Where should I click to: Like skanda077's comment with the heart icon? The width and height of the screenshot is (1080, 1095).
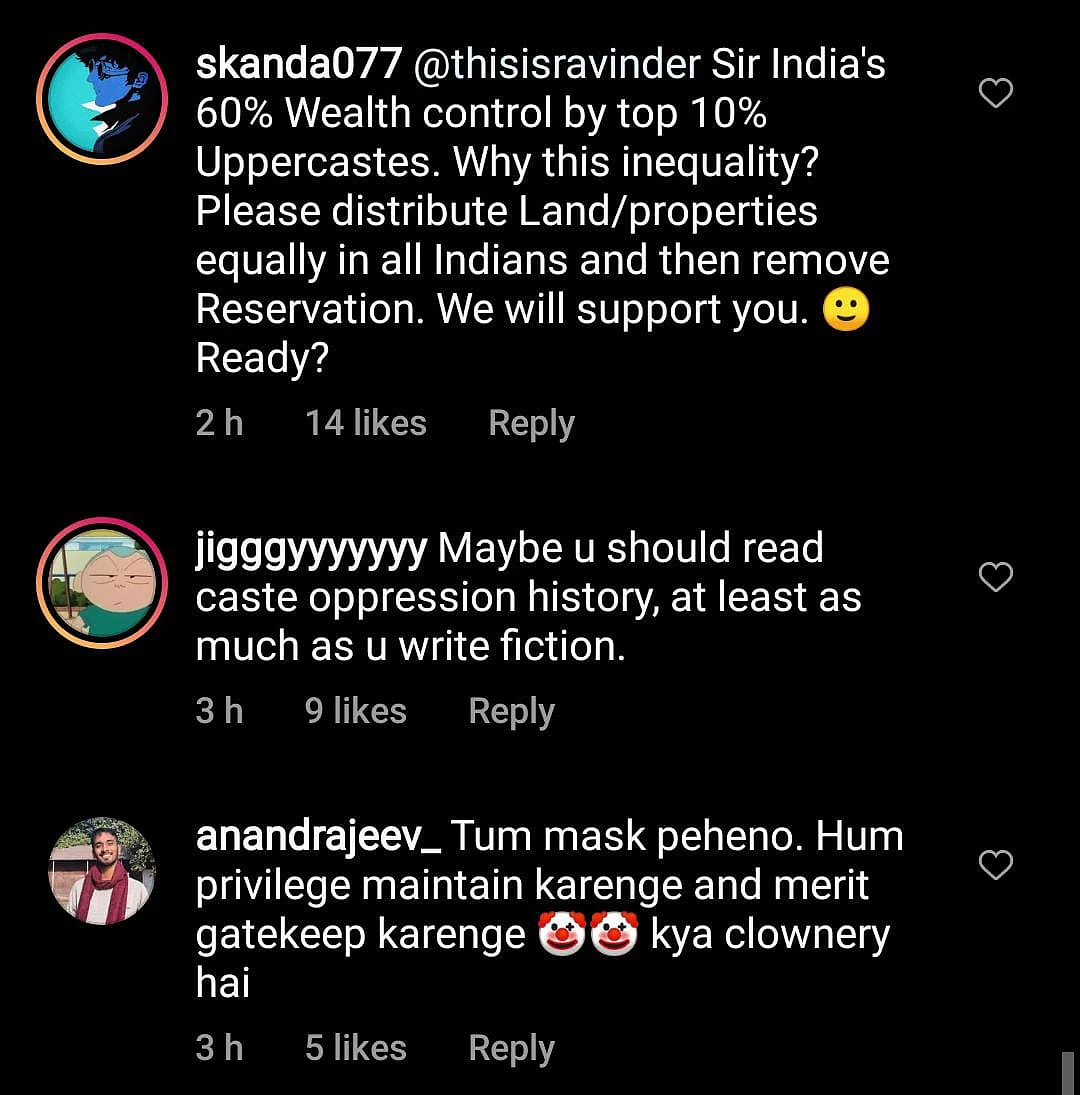pyautogui.click(x=996, y=93)
